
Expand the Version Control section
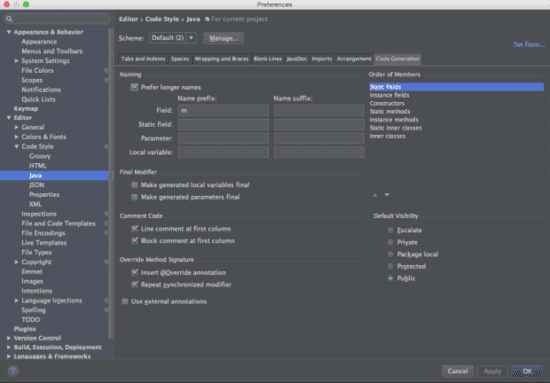click(x=9, y=338)
